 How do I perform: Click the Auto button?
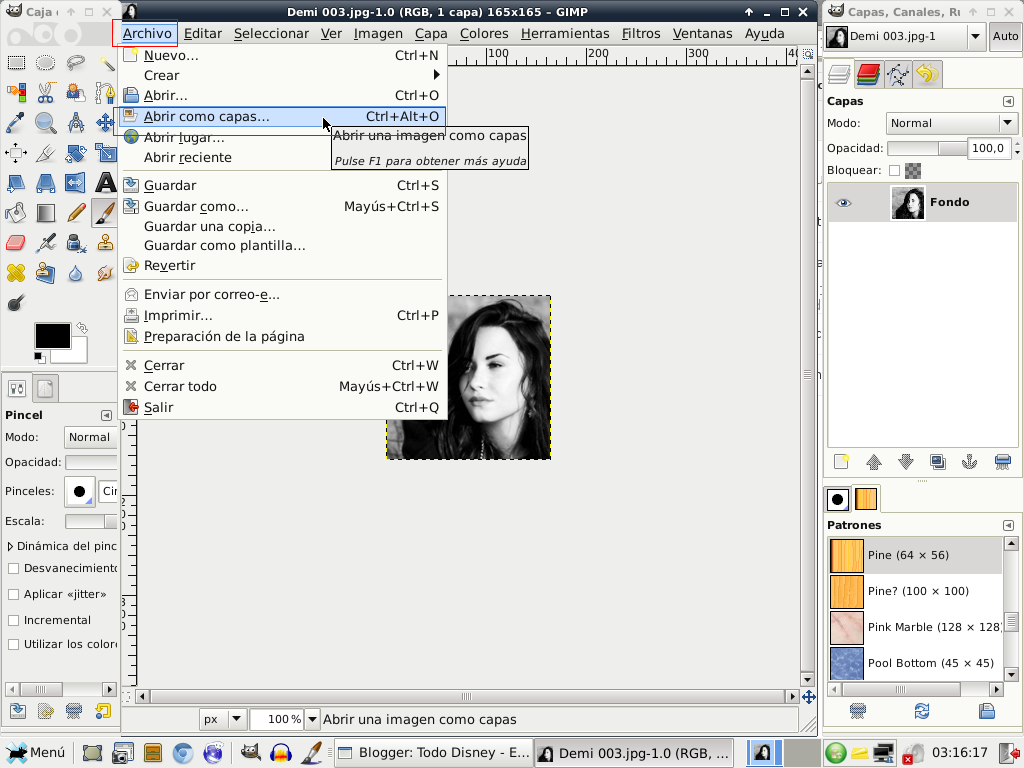pos(1005,36)
